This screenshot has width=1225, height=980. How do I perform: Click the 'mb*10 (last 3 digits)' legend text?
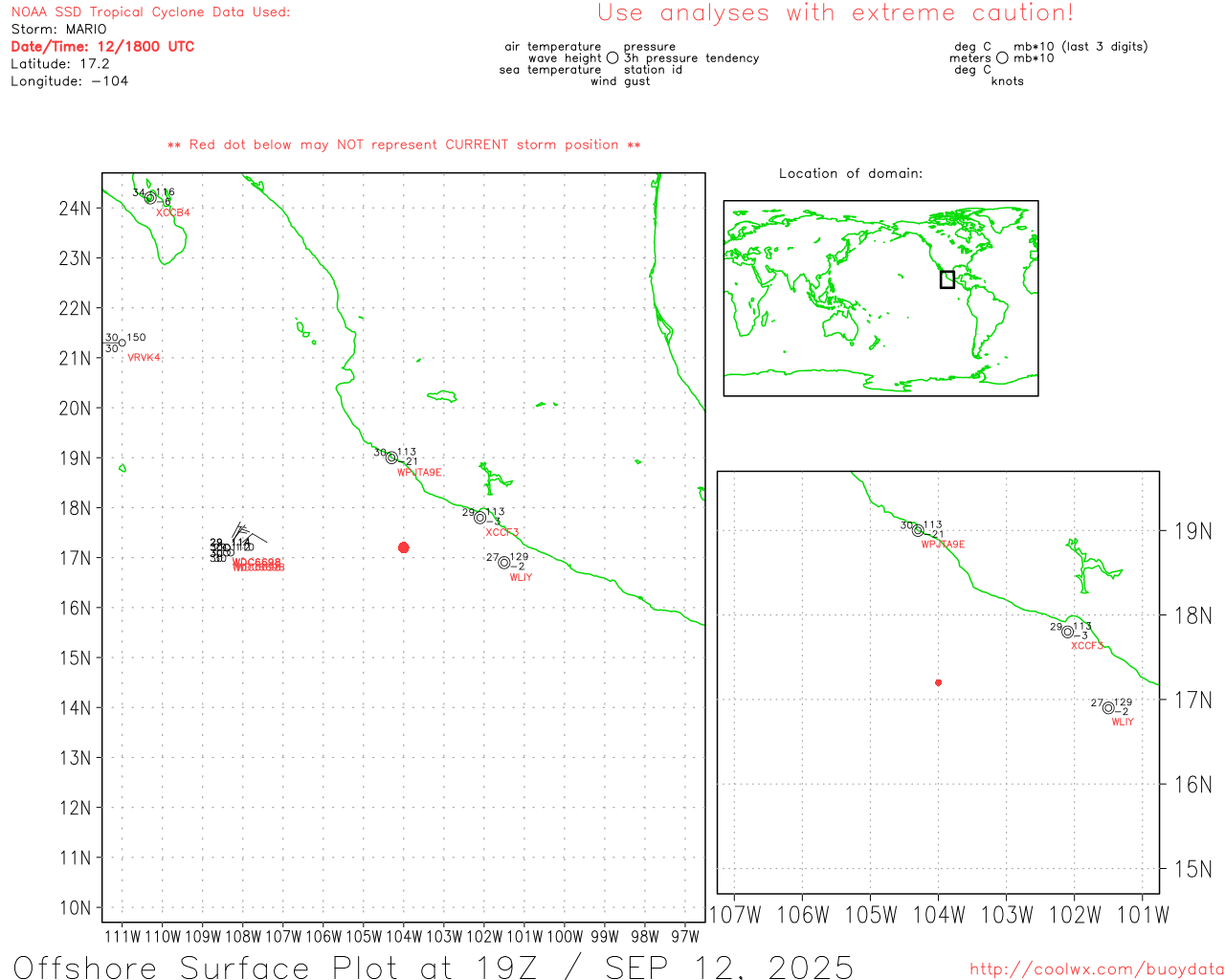click(1080, 47)
